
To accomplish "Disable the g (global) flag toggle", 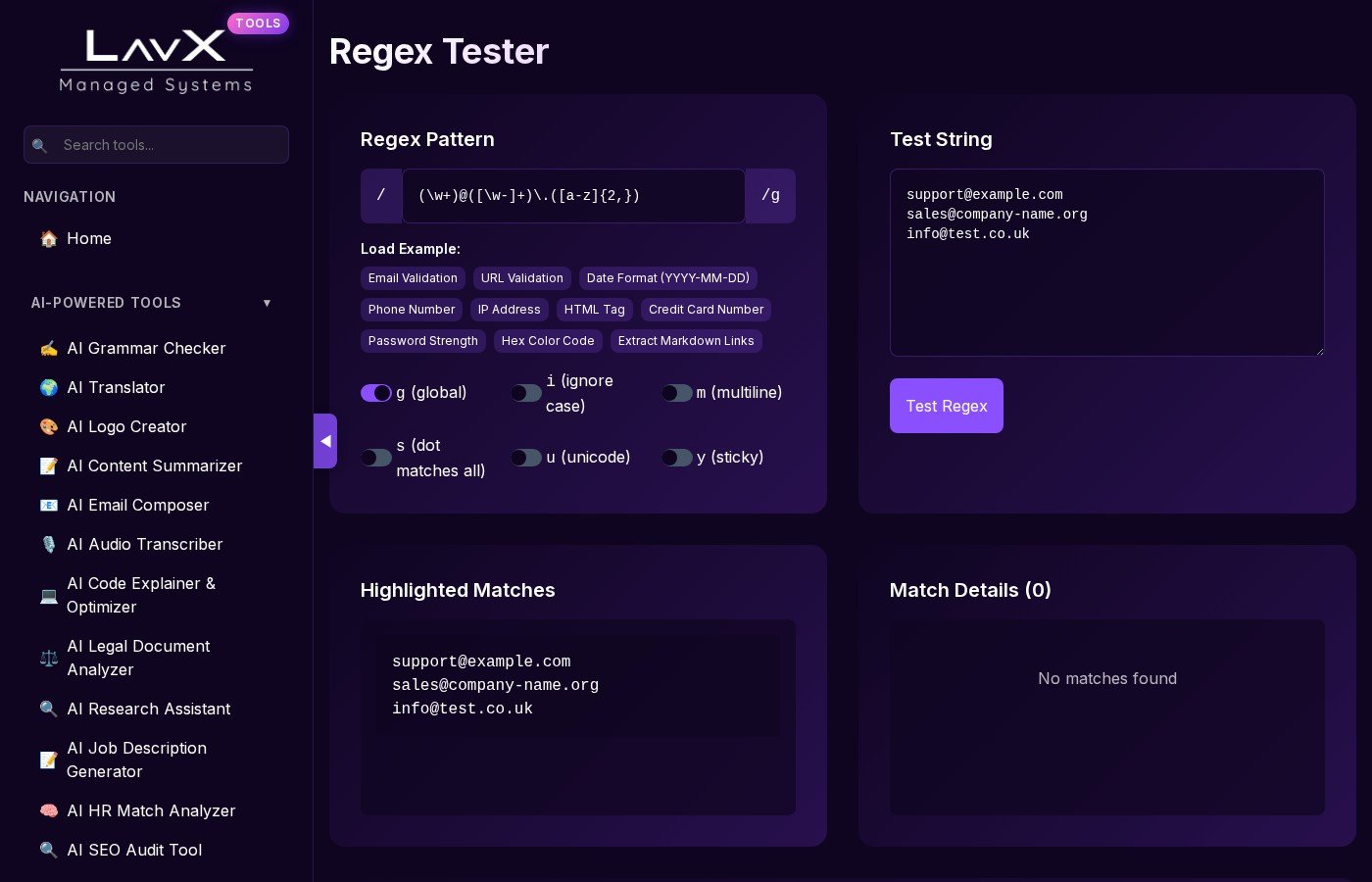I will [x=376, y=393].
